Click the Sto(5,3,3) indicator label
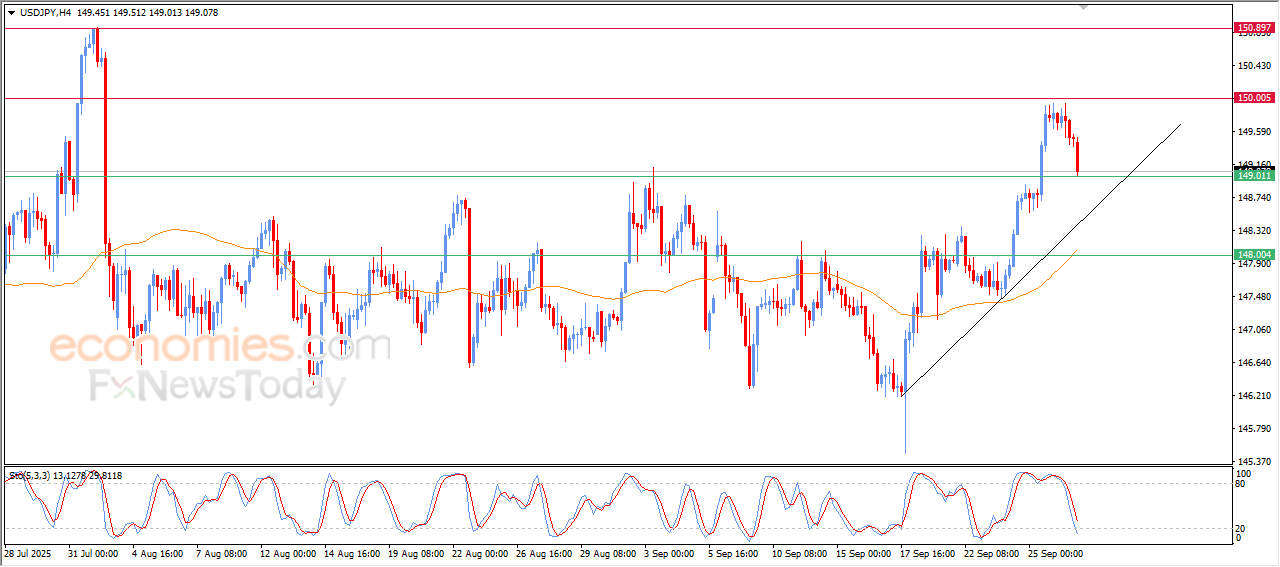 (29, 476)
